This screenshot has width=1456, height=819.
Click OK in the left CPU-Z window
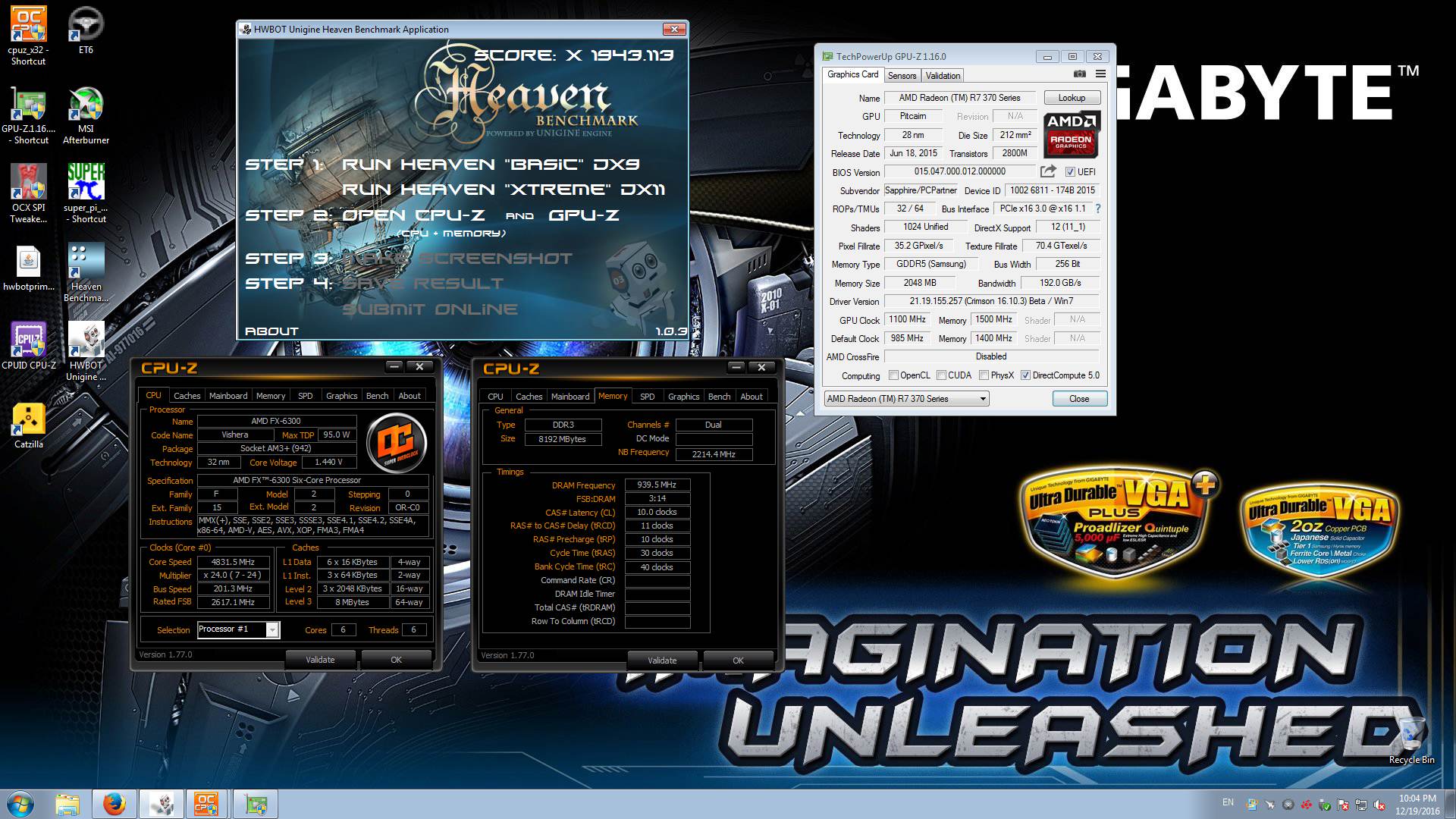[396, 660]
